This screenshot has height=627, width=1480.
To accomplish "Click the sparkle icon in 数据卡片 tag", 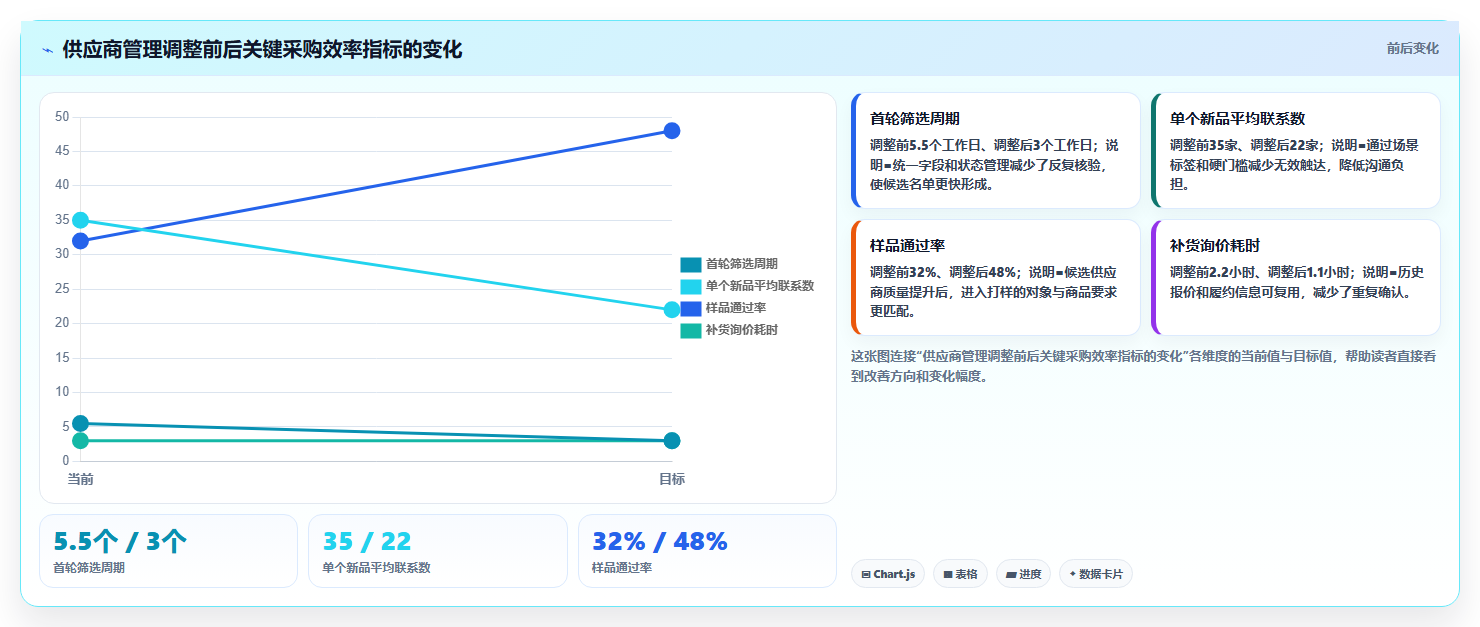I will pyautogui.click(x=1072, y=574).
